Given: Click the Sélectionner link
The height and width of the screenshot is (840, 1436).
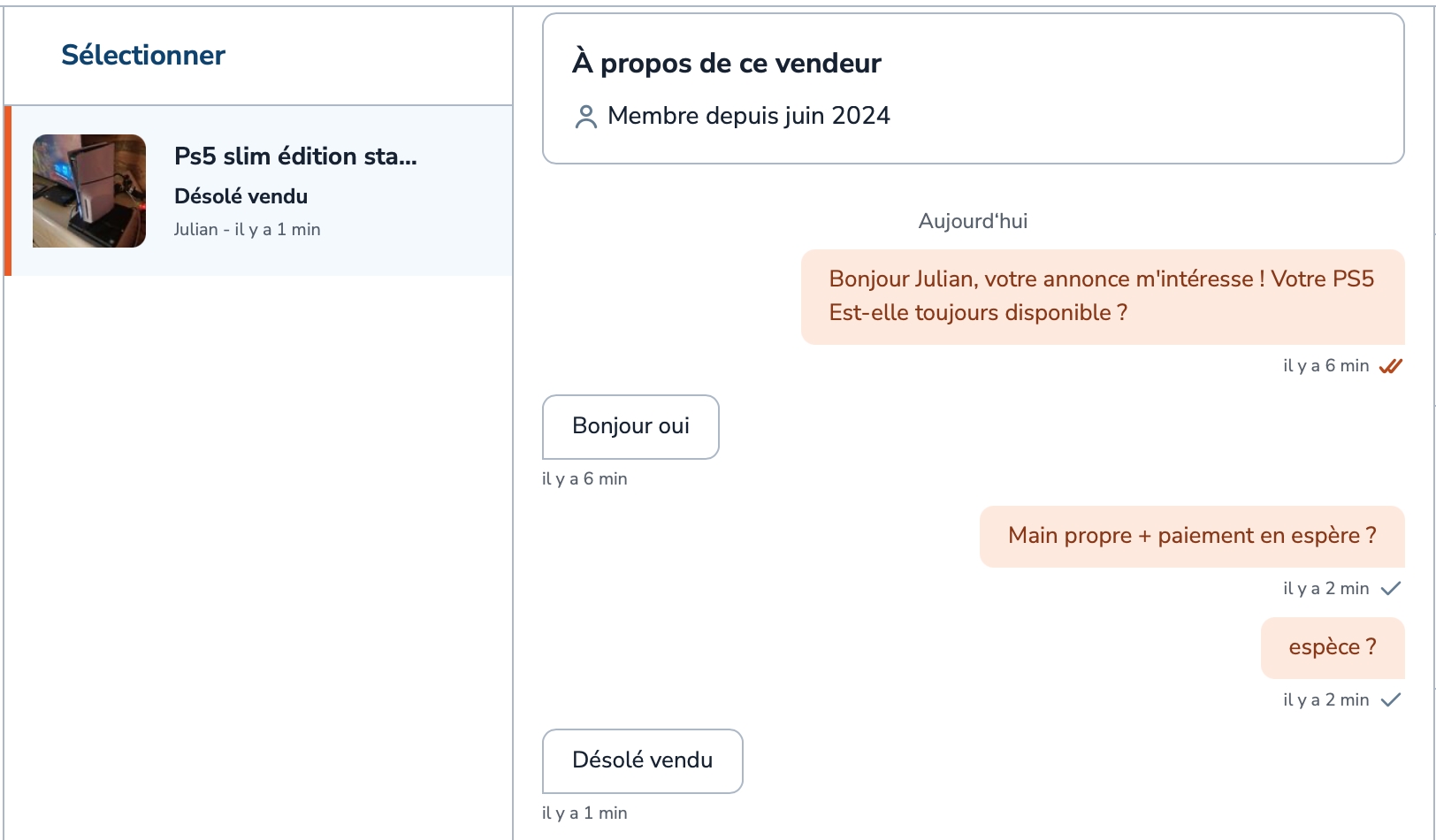Looking at the screenshot, I should coord(143,55).
